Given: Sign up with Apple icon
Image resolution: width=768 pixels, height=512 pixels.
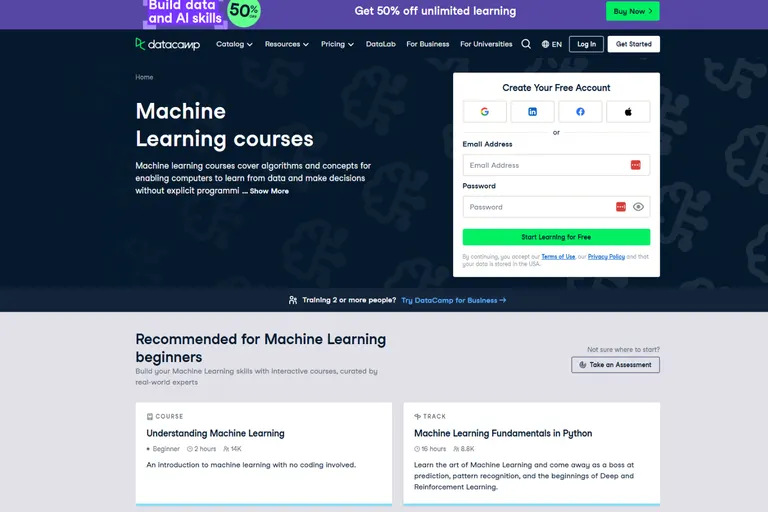Looking at the screenshot, I should pos(628,112).
